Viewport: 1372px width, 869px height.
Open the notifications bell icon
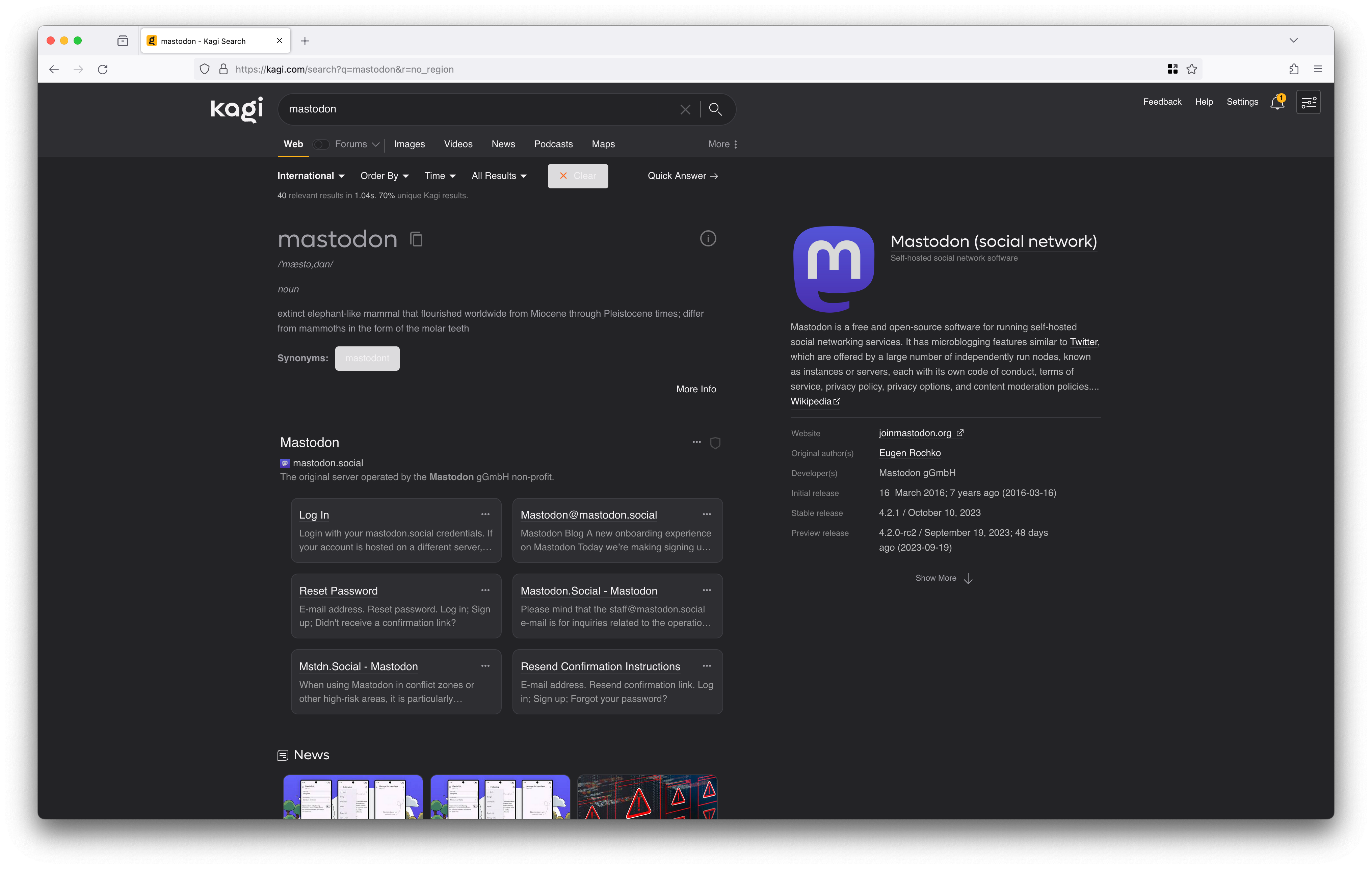tap(1277, 102)
